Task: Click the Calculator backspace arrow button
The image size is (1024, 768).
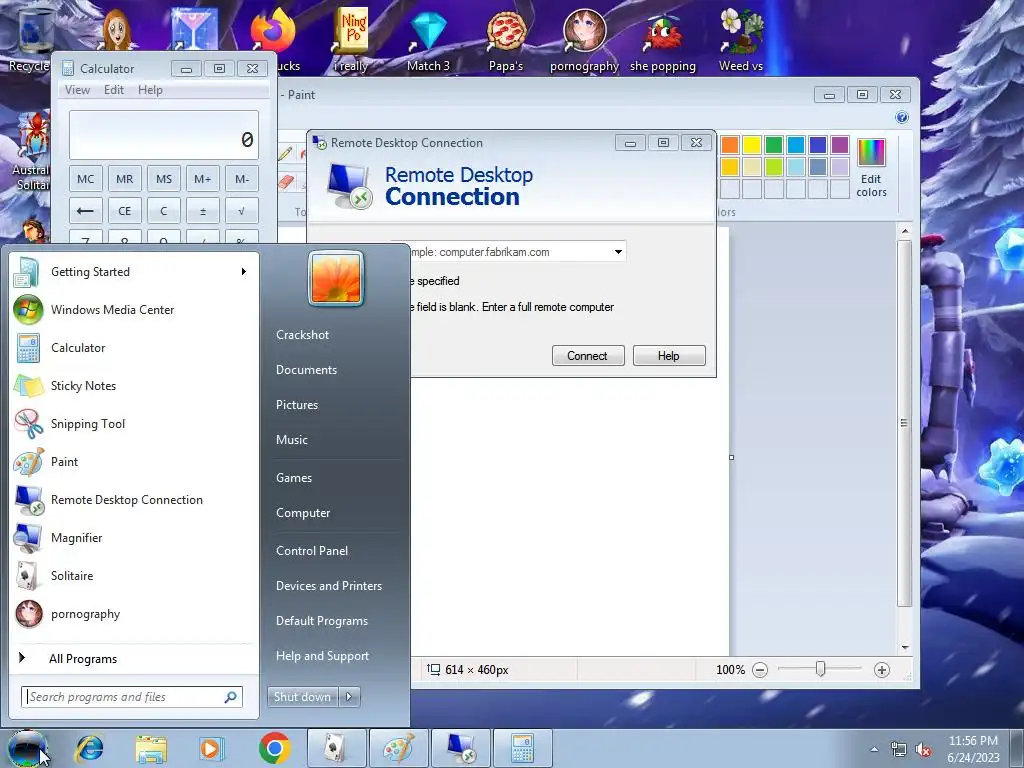Action: (86, 211)
